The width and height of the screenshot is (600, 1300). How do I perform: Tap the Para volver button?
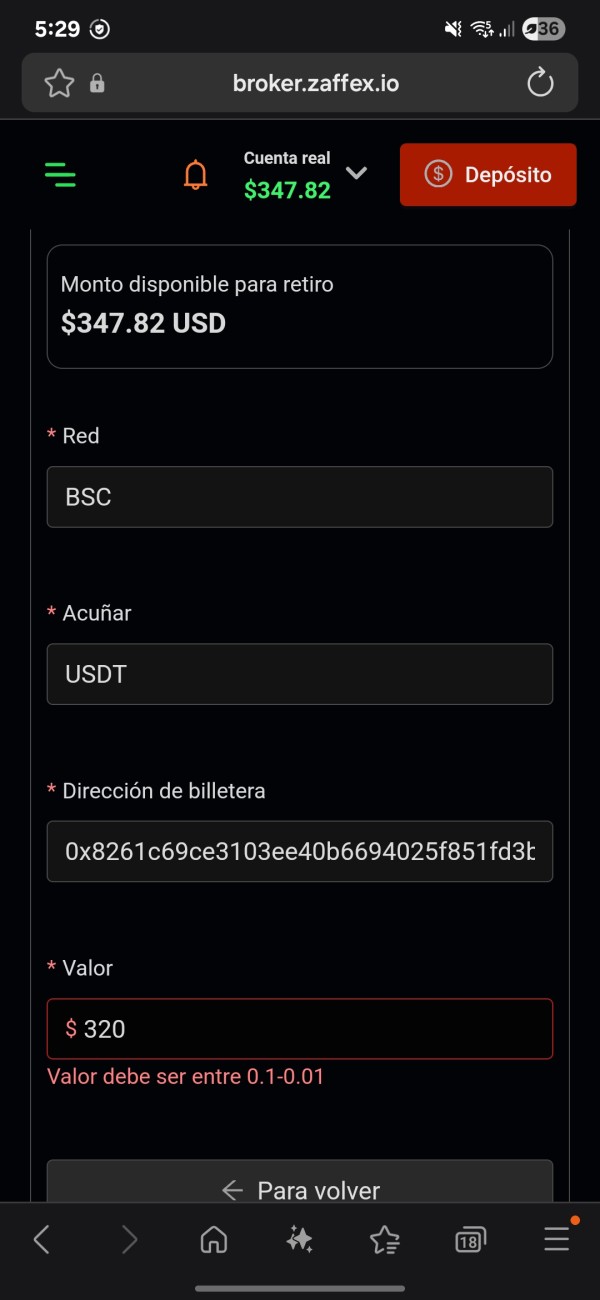pyautogui.click(x=300, y=1190)
